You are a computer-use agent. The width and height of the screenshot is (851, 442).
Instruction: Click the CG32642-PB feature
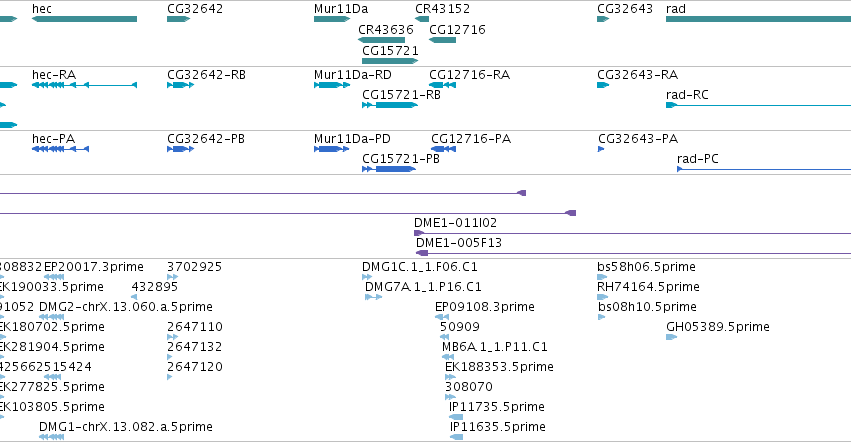180,149
